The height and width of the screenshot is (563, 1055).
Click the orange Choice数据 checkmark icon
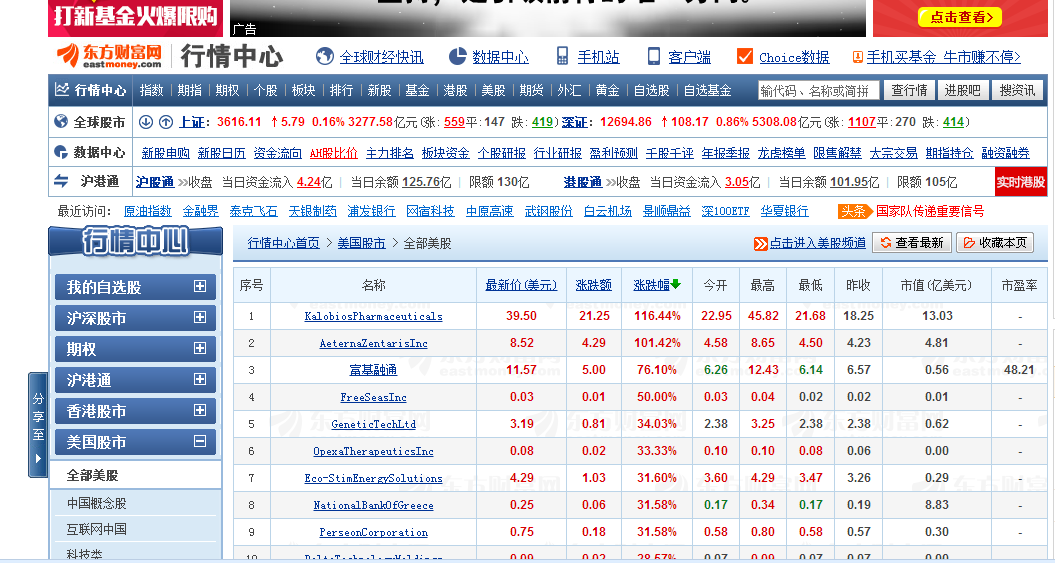click(x=745, y=57)
